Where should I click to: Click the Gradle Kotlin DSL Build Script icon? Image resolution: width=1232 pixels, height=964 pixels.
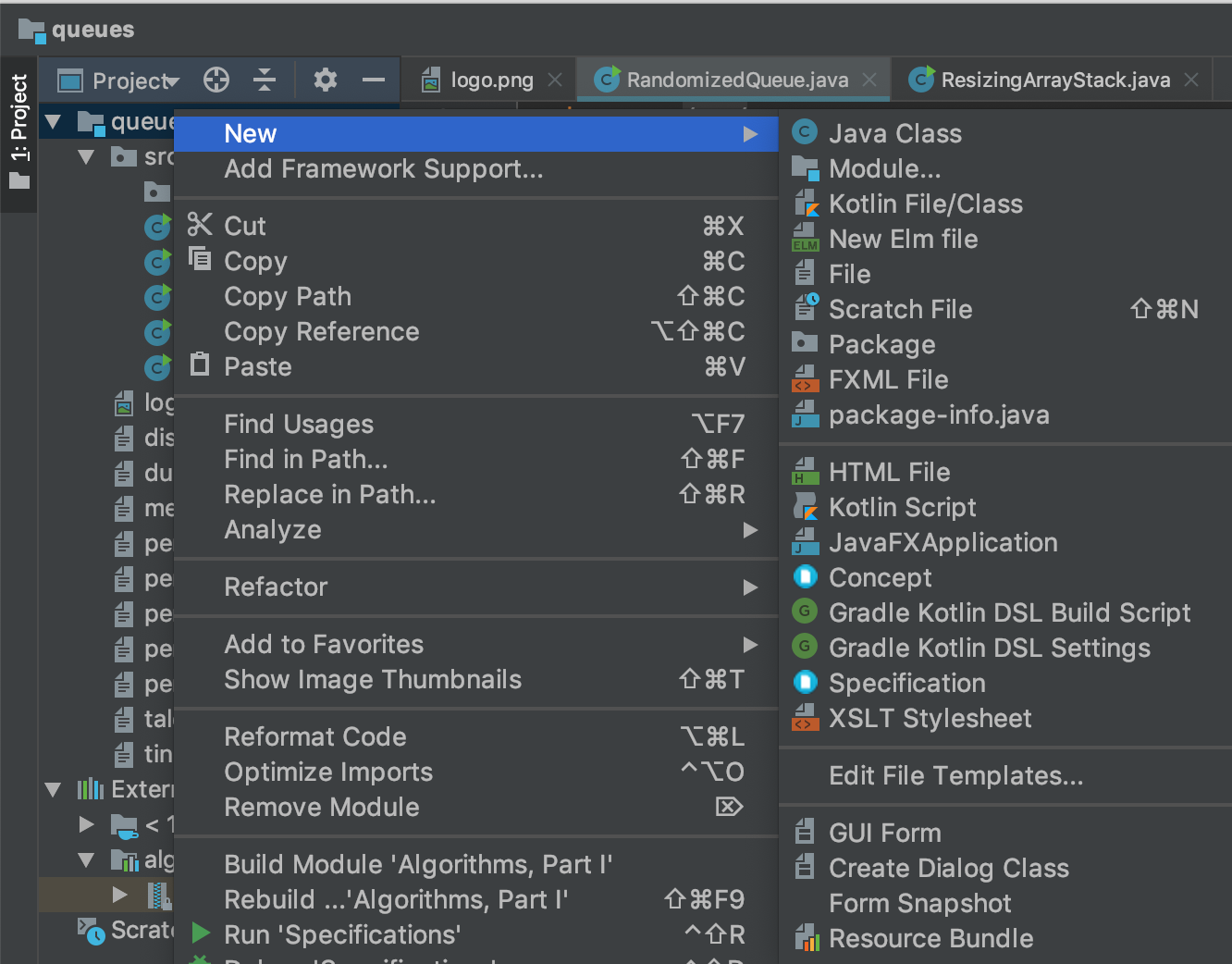pos(805,611)
